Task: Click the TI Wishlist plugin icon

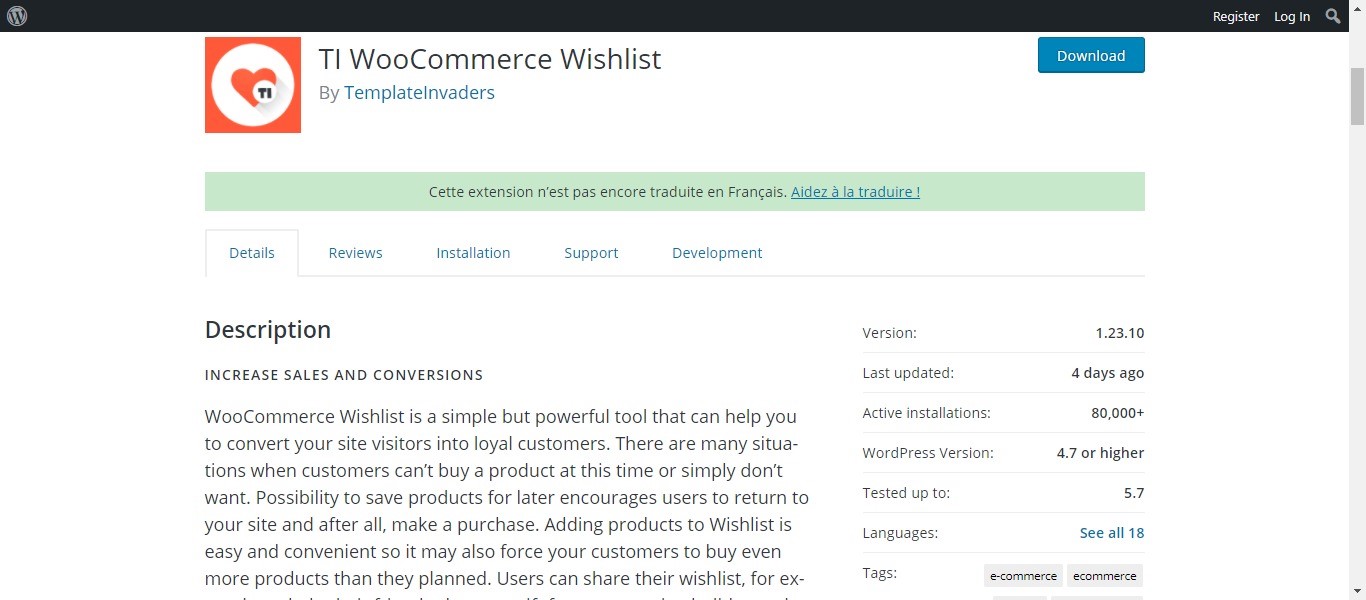Action: point(253,85)
